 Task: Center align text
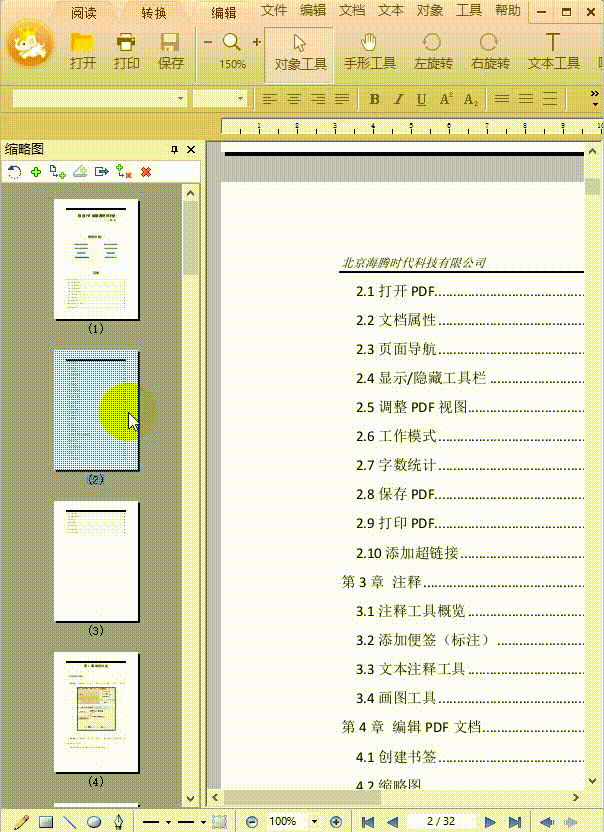coord(294,99)
